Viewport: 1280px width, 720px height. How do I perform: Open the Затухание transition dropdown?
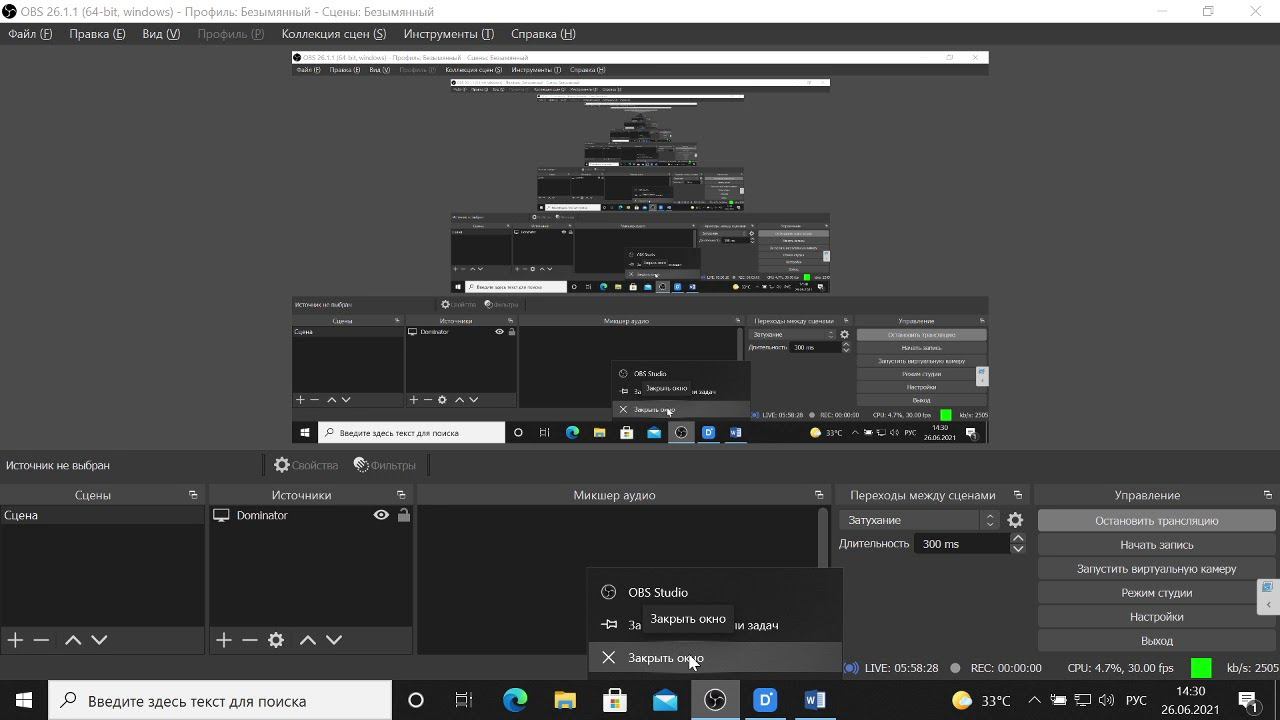920,520
